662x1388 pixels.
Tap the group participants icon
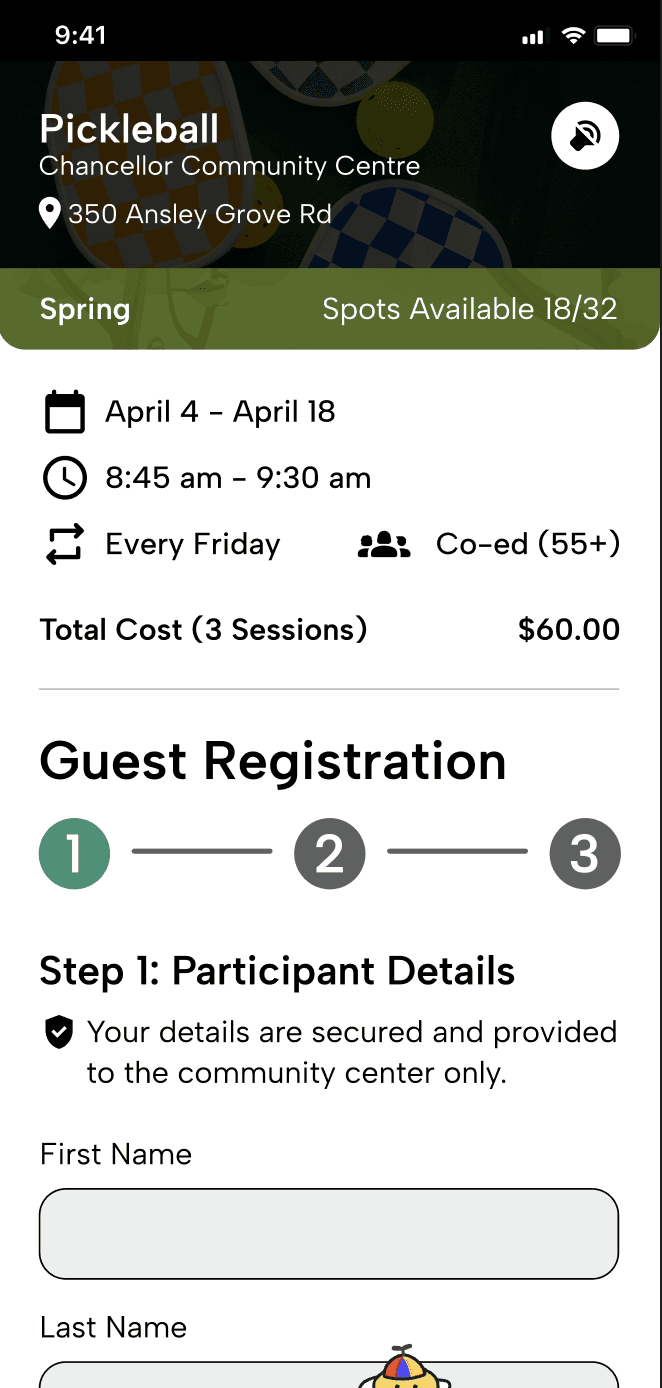pyautogui.click(x=384, y=545)
